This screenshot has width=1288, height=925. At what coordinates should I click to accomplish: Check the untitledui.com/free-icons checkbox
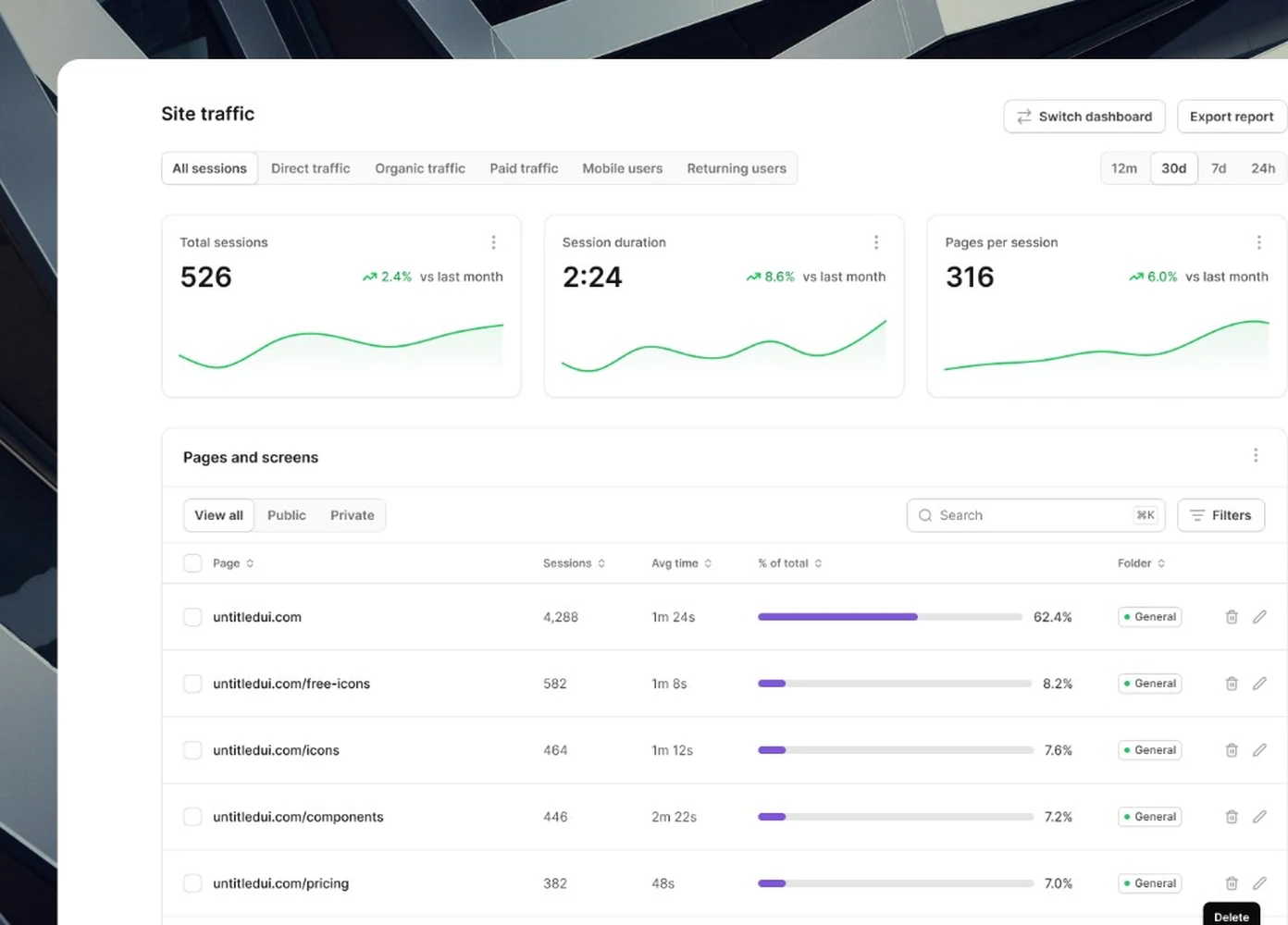tap(192, 684)
